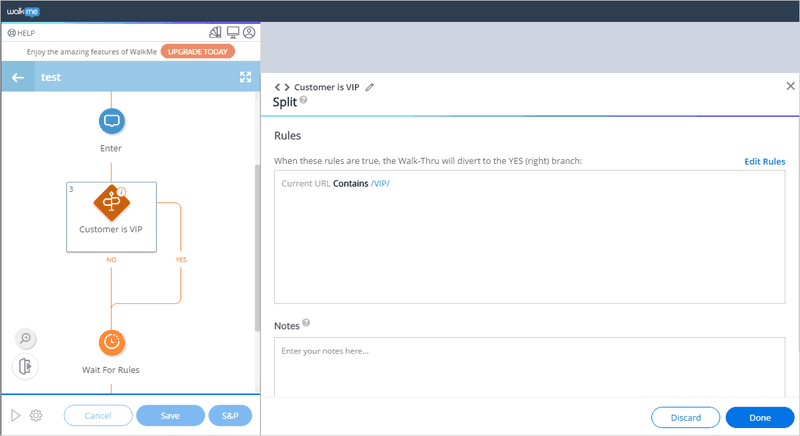Expand the flow editor to fullscreen
Screen dimensions: 800x436
pos(245,77)
